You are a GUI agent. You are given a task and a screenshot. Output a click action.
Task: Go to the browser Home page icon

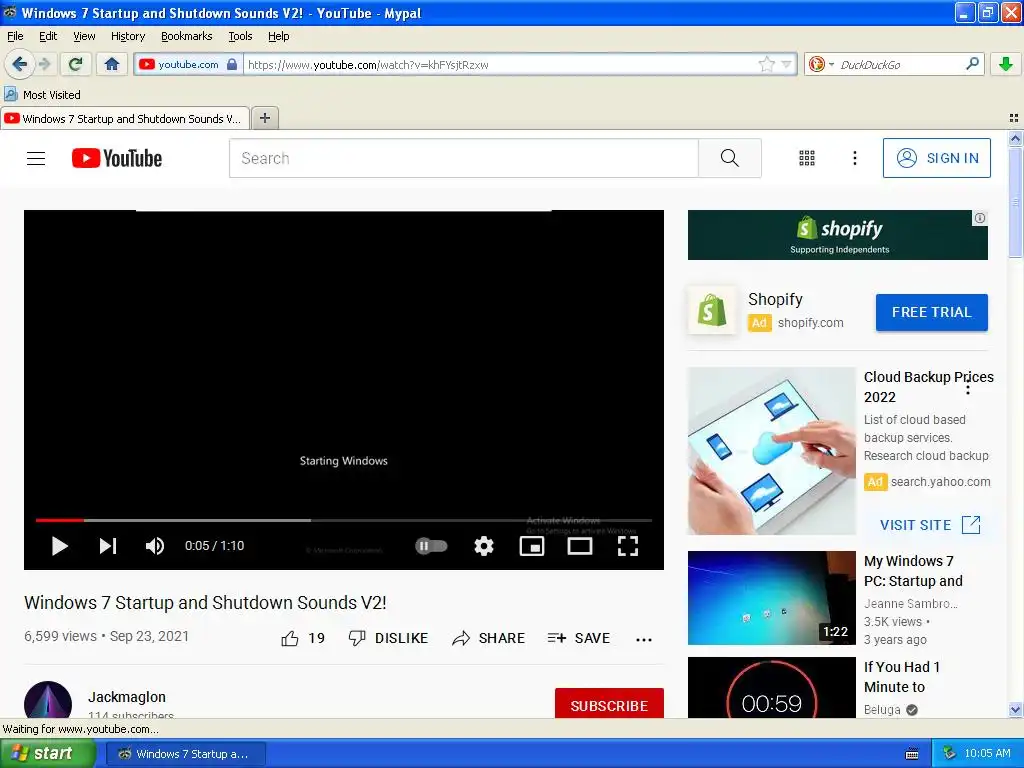pyautogui.click(x=112, y=64)
